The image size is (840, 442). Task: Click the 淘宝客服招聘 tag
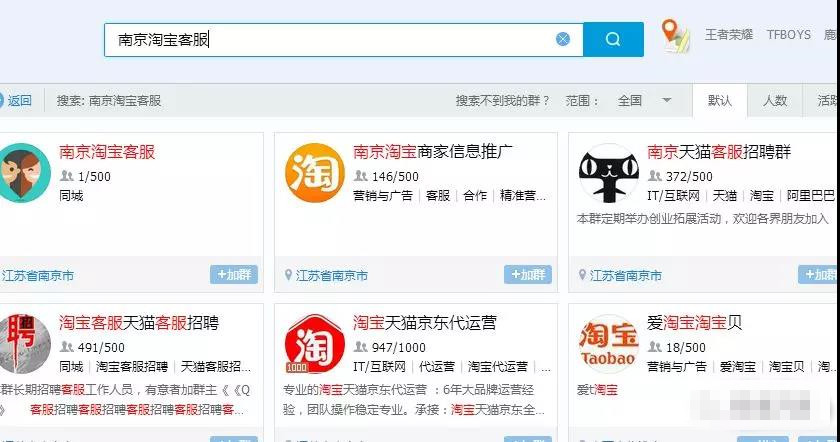tap(132, 366)
